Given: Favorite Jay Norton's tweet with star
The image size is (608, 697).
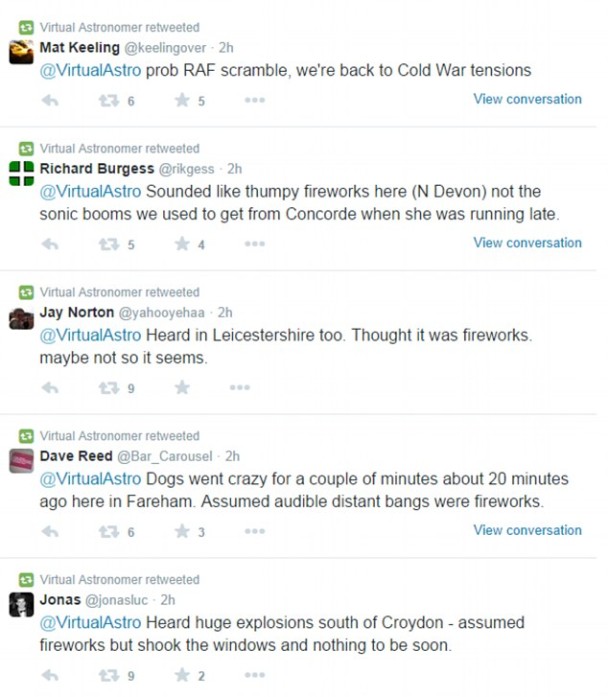Looking at the screenshot, I should coord(182,388).
